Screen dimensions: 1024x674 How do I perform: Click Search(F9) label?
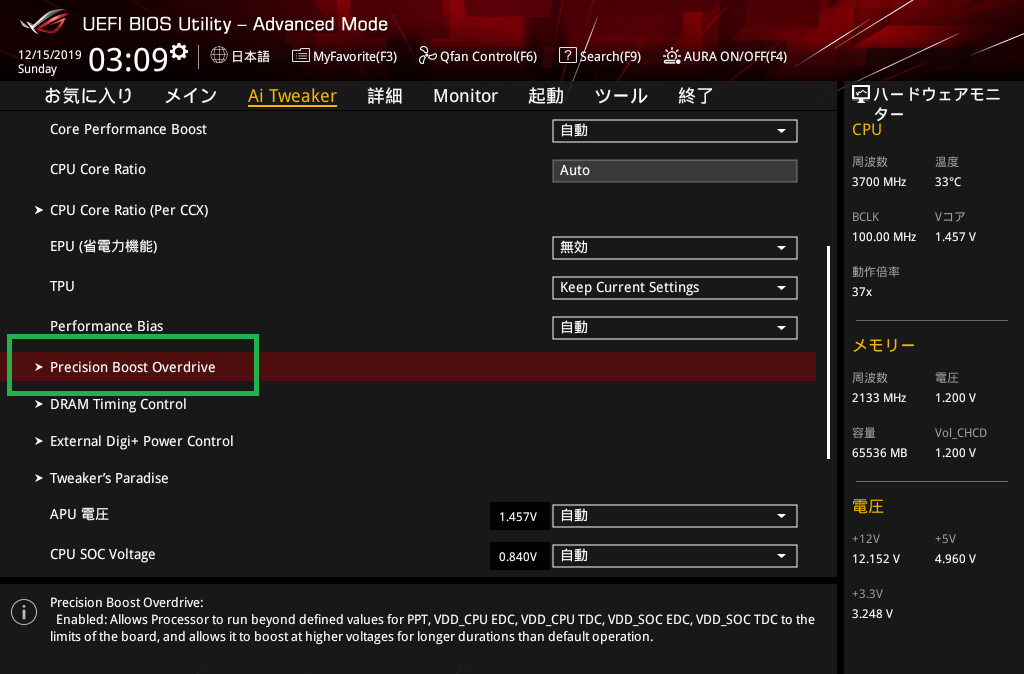611,56
